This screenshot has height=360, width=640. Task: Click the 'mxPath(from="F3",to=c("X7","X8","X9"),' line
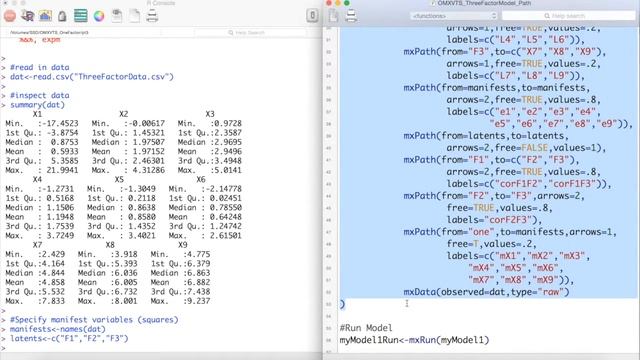click(505, 52)
